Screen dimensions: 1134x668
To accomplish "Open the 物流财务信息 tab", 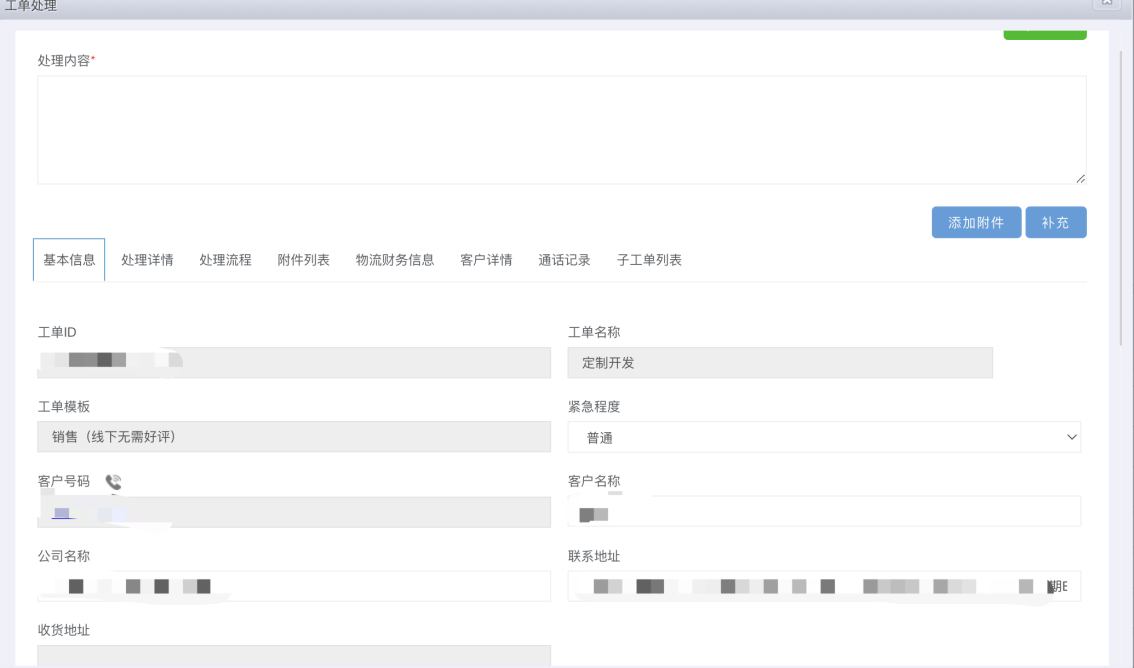I will pos(395,260).
